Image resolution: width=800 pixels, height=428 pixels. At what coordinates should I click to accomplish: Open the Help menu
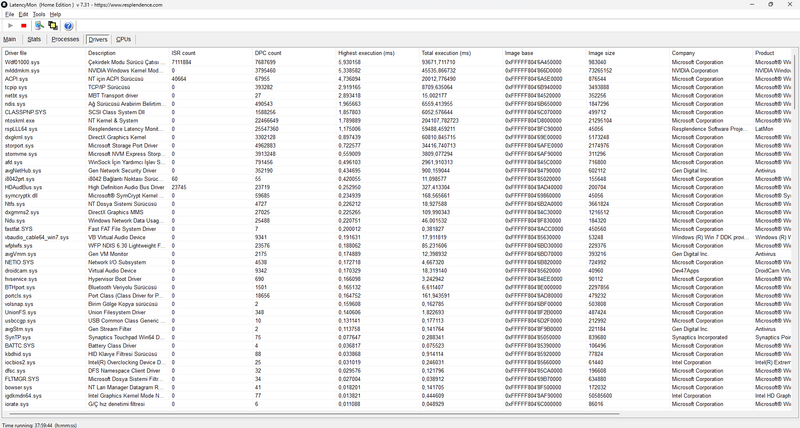55,14
